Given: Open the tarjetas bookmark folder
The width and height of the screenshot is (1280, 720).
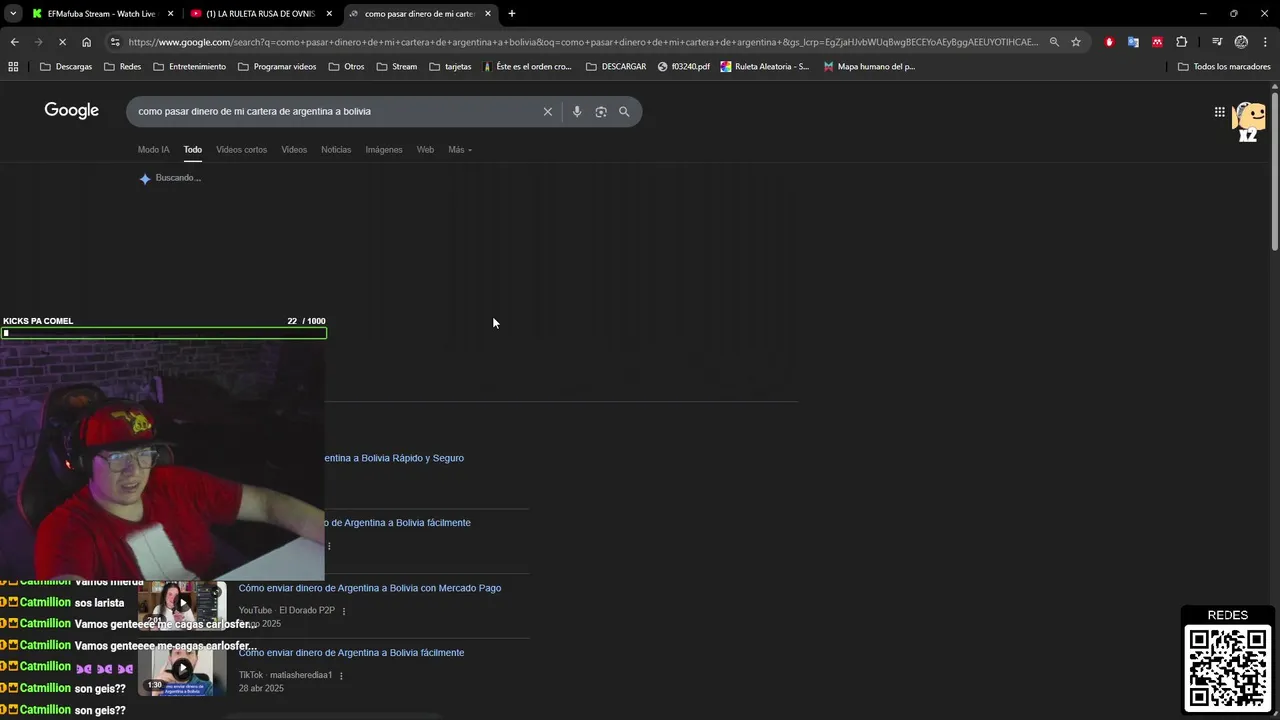Looking at the screenshot, I should (x=450, y=67).
